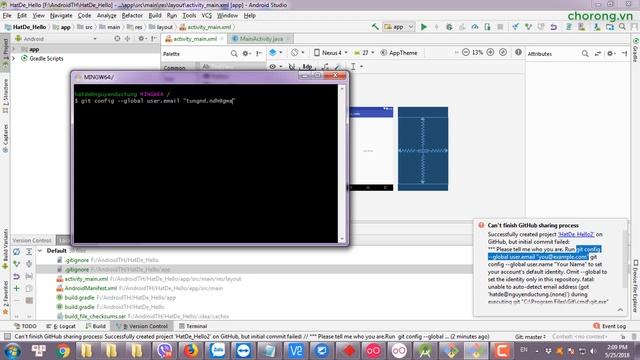640x360 pixels.
Task: Show warnings and errors info icon
Action: (x=518, y=53)
